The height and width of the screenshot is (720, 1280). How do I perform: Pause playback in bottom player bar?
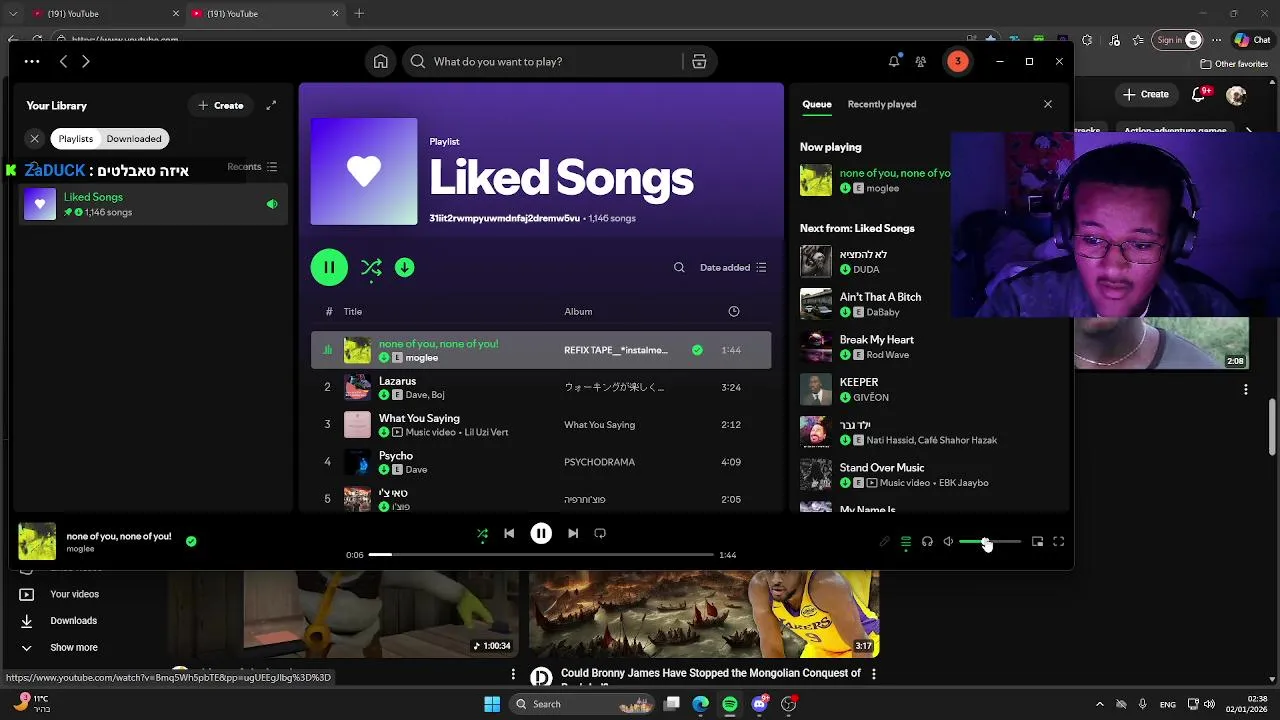coord(541,533)
